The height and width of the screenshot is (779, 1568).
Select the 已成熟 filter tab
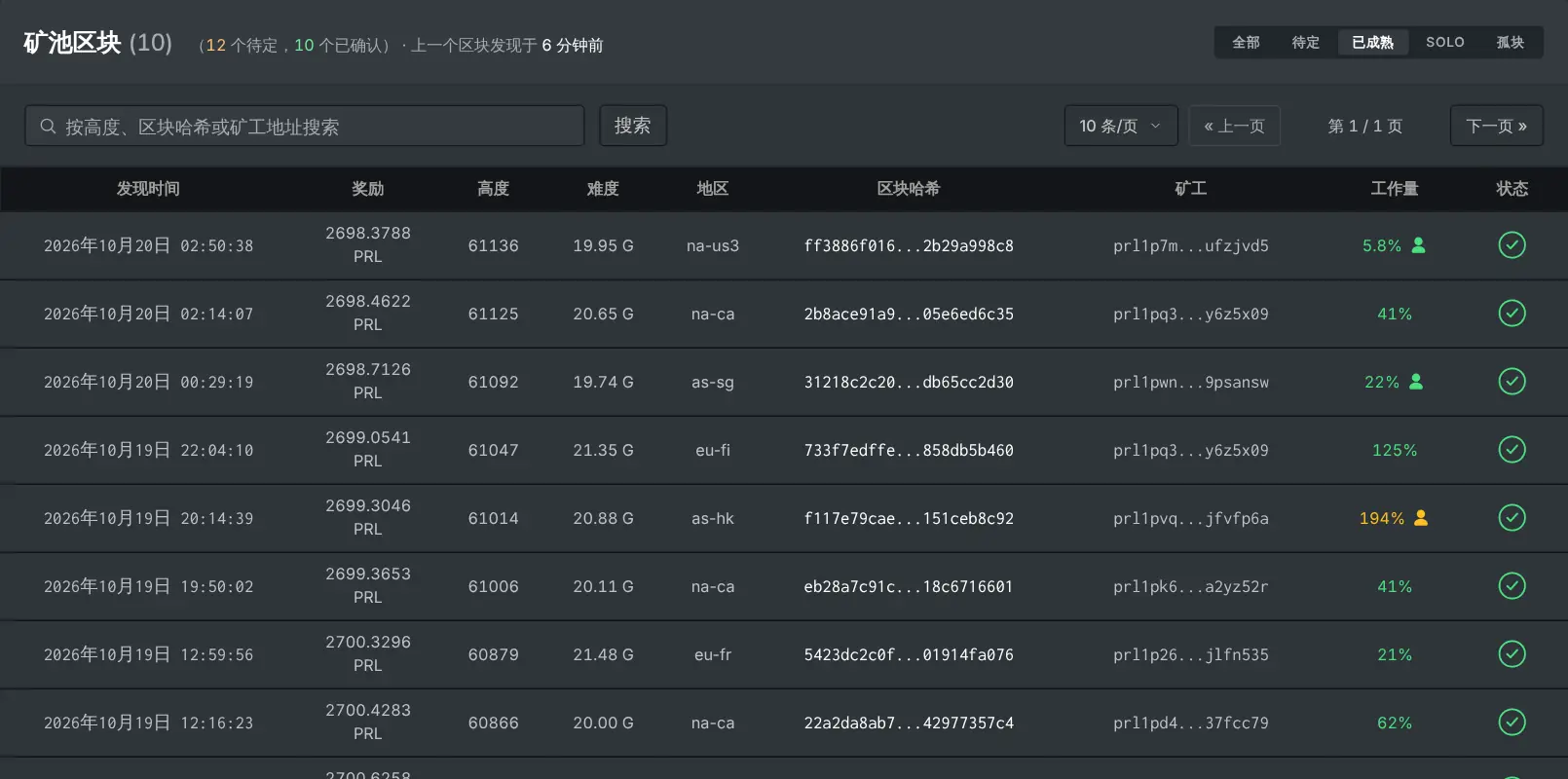click(x=1372, y=43)
